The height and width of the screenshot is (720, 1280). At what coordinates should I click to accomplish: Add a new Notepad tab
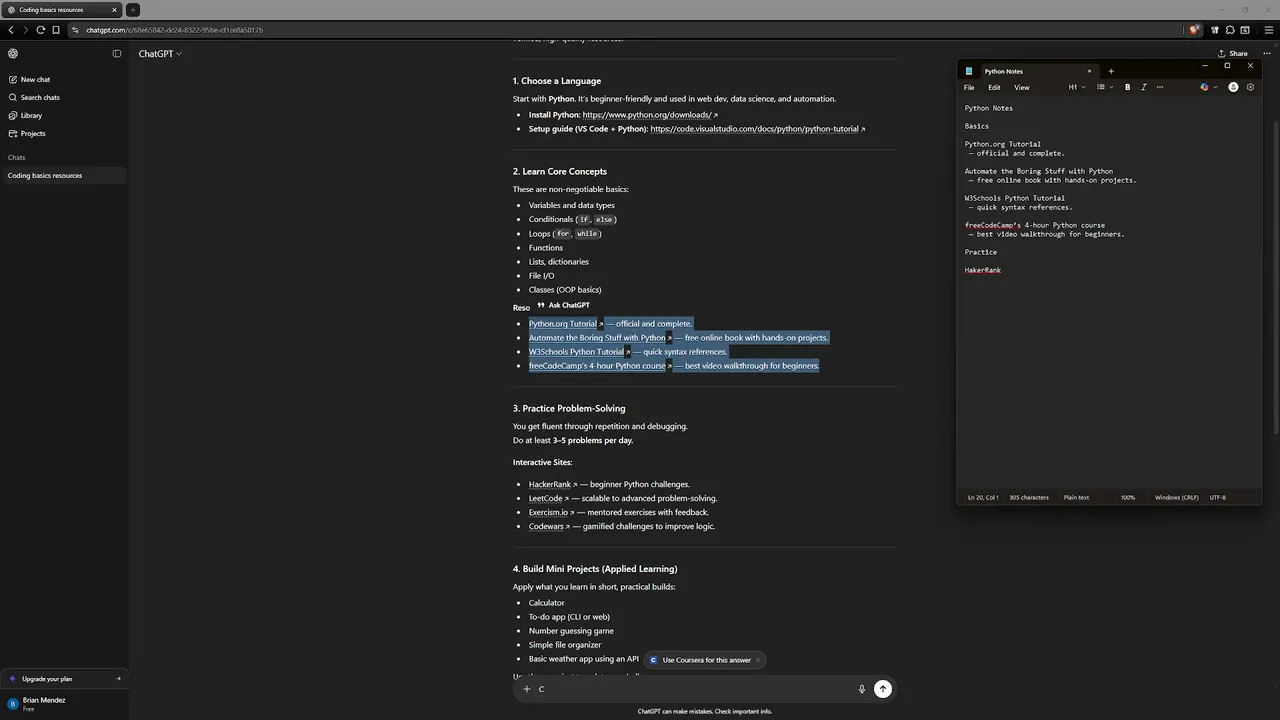coord(1110,71)
